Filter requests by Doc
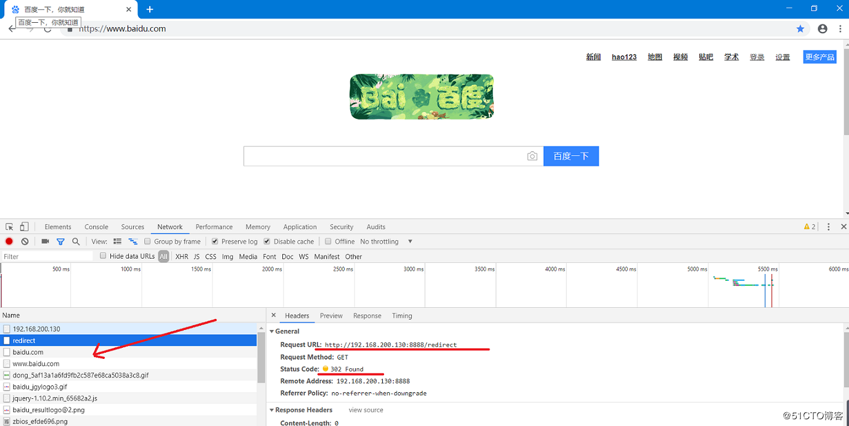The image size is (849, 426). coord(288,257)
